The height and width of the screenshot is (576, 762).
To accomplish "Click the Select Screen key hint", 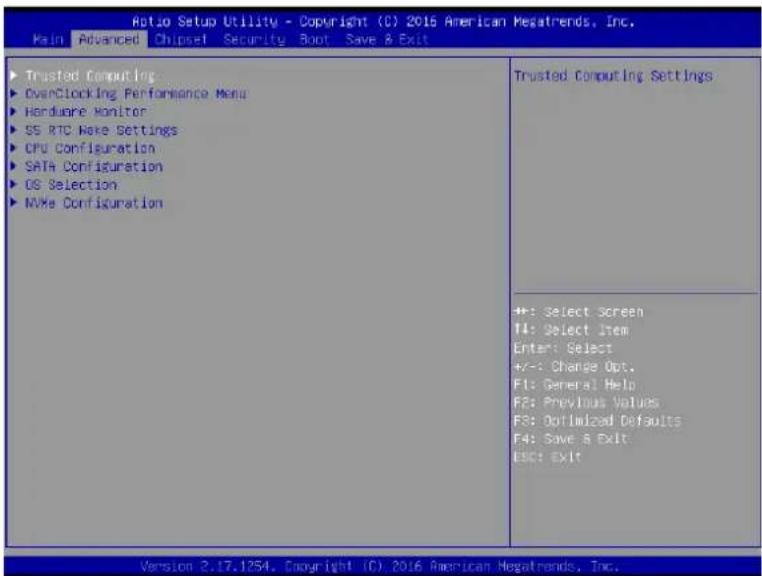I will click(578, 312).
